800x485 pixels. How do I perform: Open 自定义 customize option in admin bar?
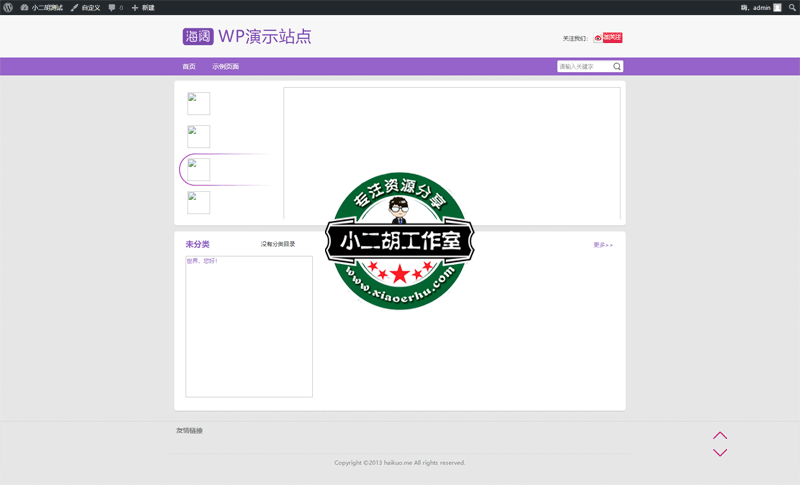(85, 7)
